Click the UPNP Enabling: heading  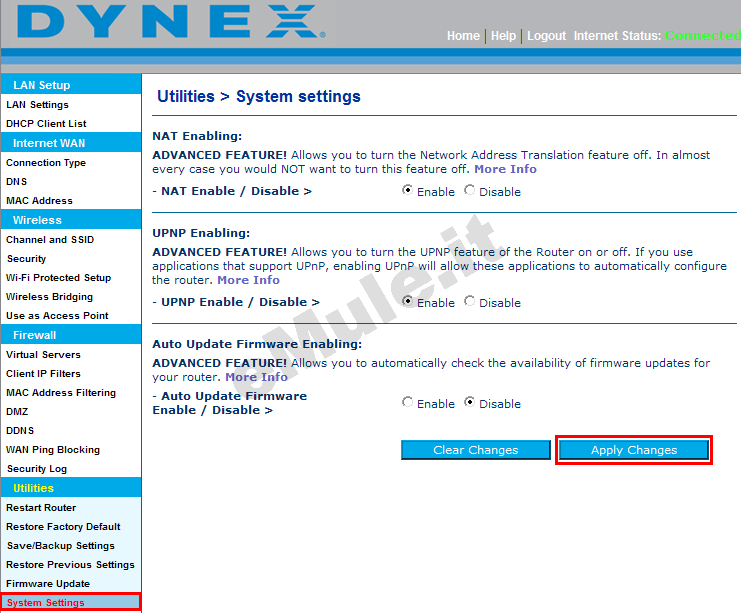(x=201, y=233)
